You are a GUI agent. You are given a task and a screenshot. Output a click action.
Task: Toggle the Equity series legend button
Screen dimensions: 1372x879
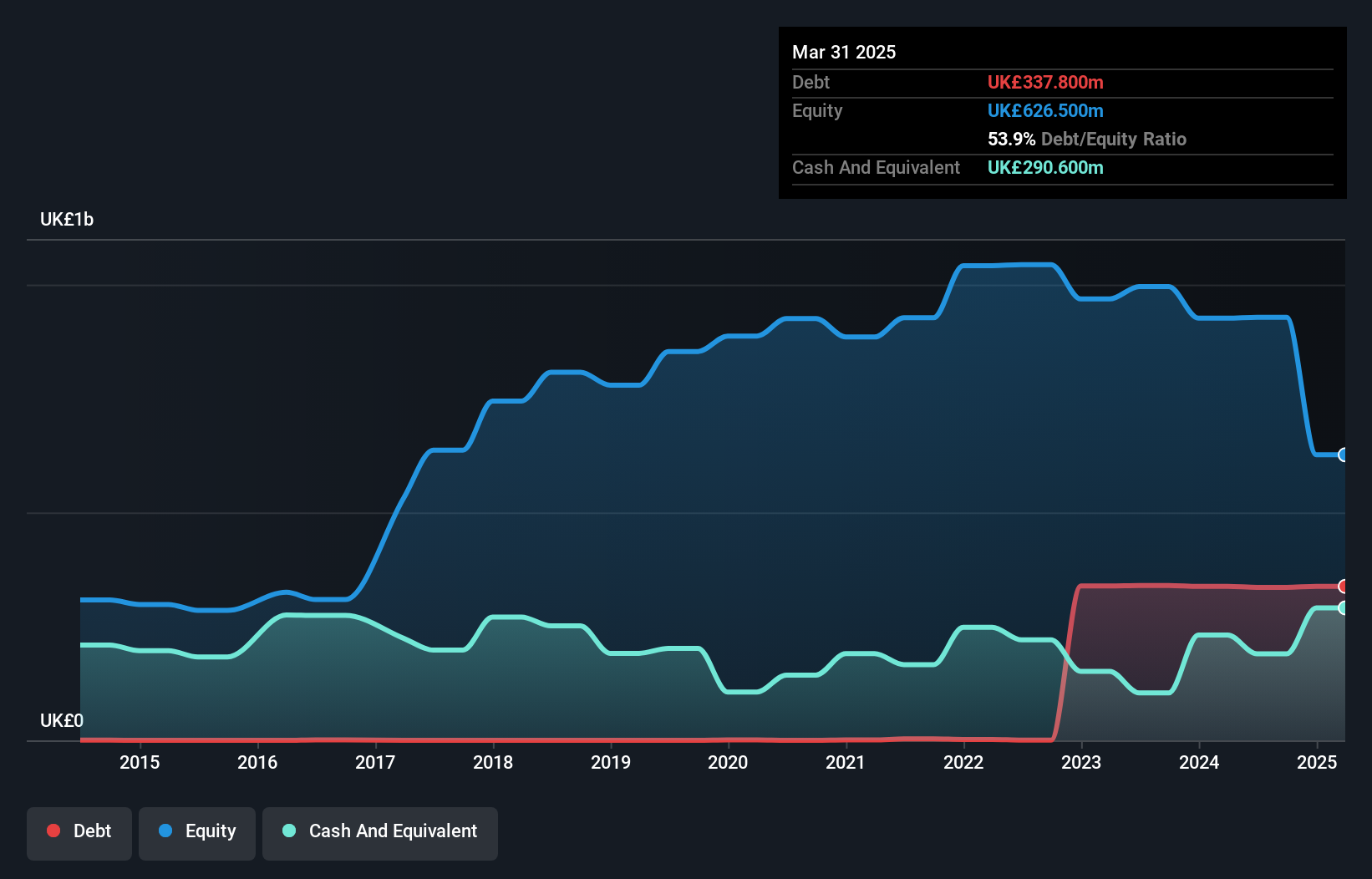point(197,833)
